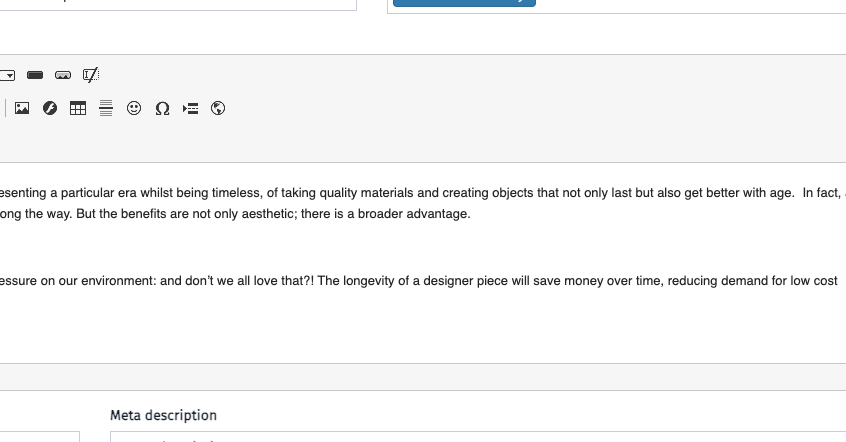Focus the text input at top left
846x442 pixels.
[x=178, y=4]
